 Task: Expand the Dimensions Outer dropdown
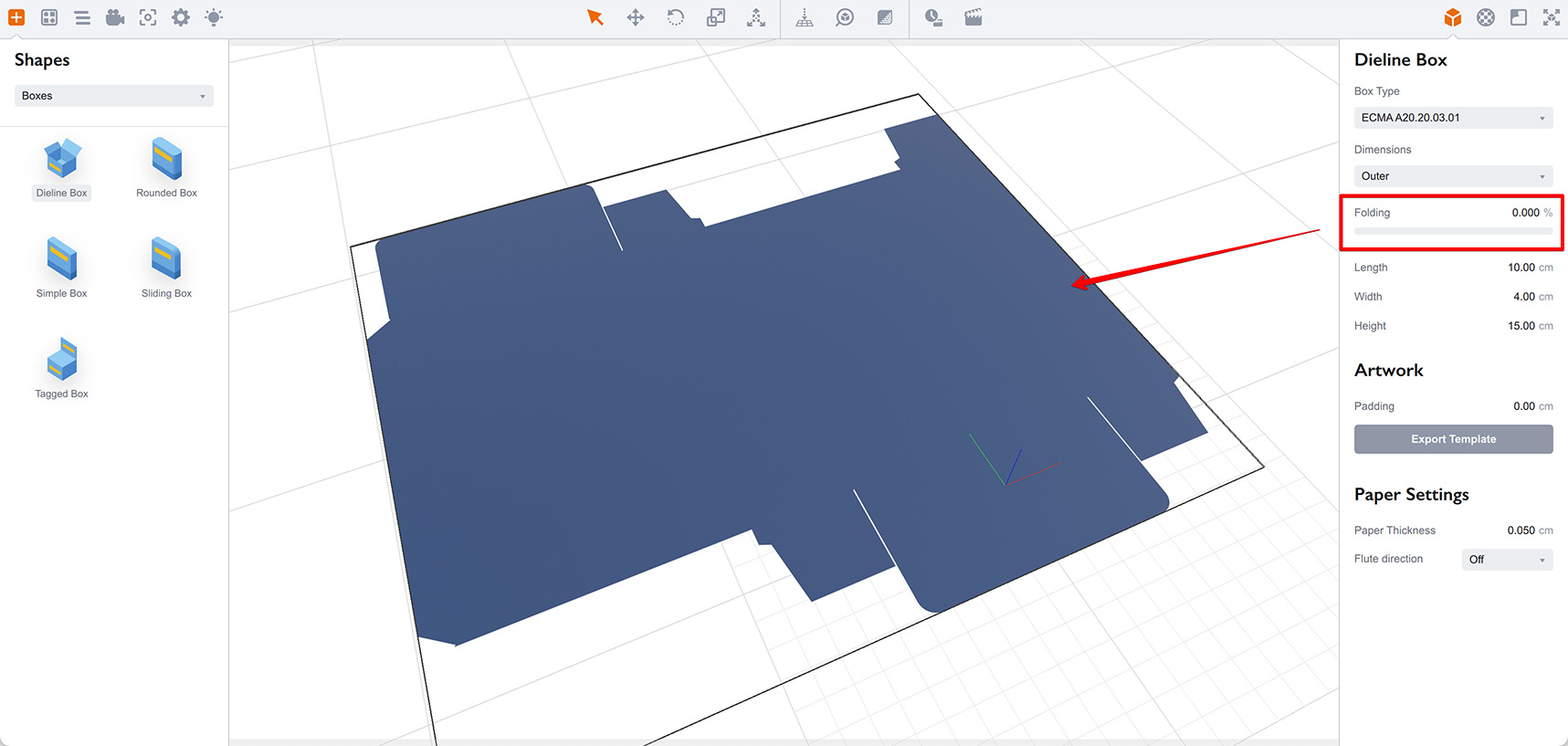pos(1453,176)
